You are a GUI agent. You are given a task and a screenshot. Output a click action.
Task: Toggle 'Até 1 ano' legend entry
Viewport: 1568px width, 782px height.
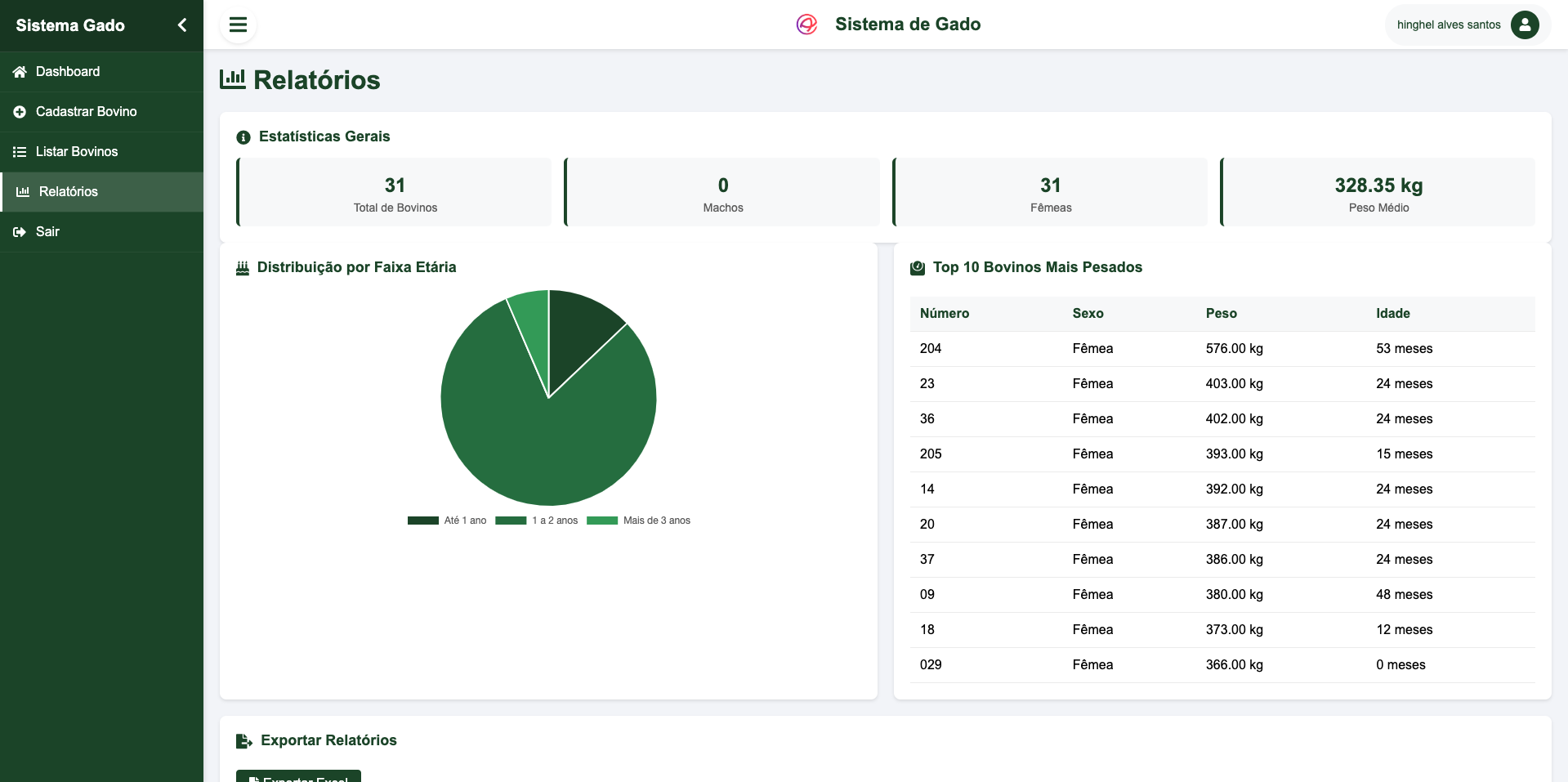[x=447, y=521]
